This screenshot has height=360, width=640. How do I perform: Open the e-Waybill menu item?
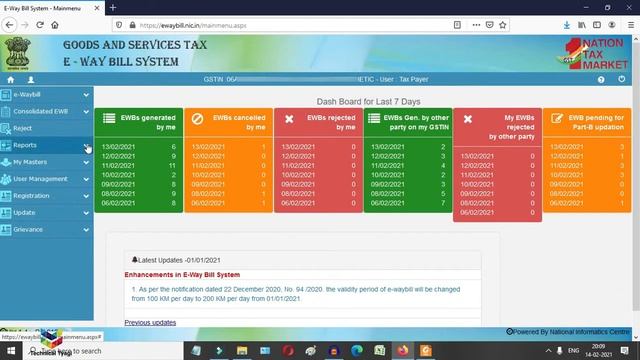click(x=47, y=95)
